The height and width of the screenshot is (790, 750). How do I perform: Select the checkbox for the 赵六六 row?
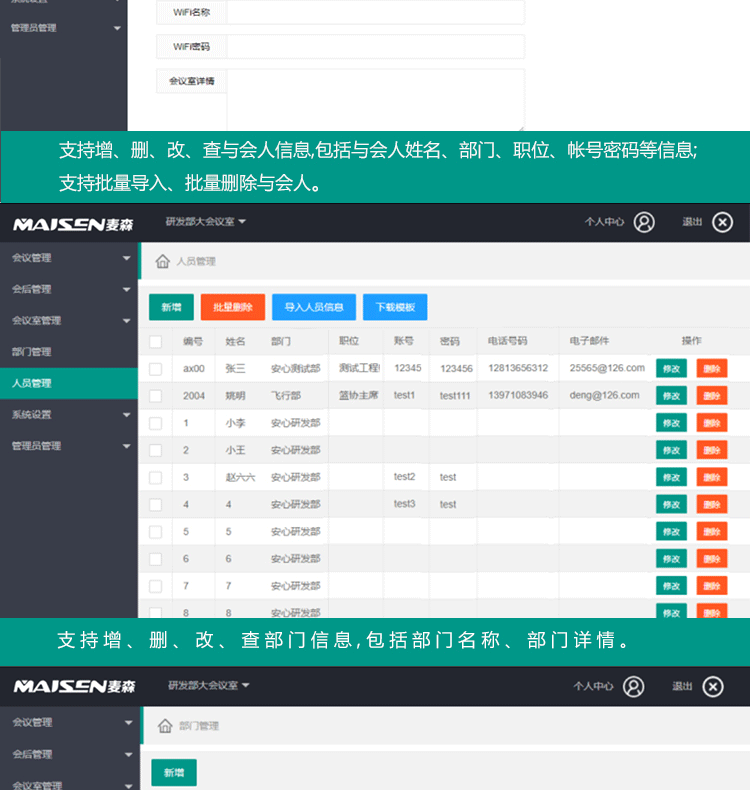pos(155,478)
